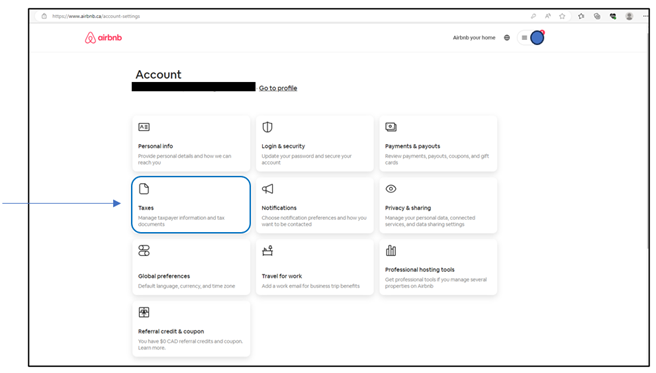Open the Notifications title
The image size is (656, 373).
[279, 208]
